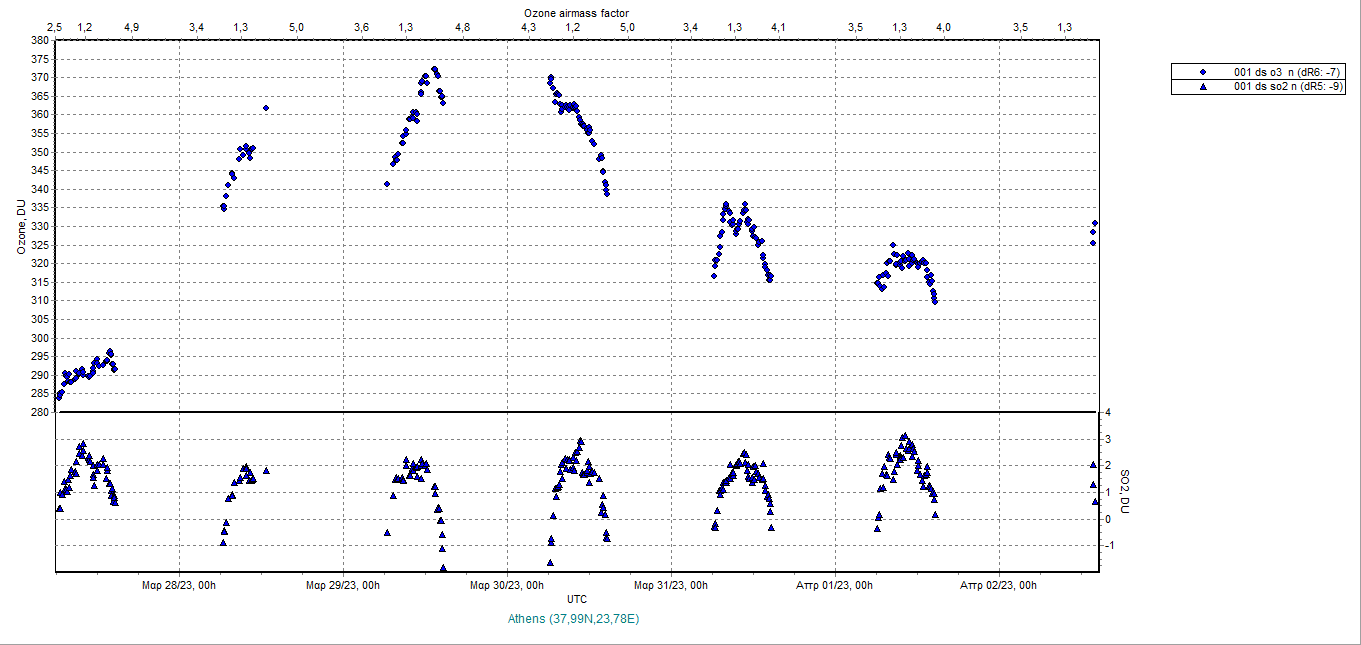Click the 'Μαρ 28/23, 00h' date tick label

coord(179,585)
